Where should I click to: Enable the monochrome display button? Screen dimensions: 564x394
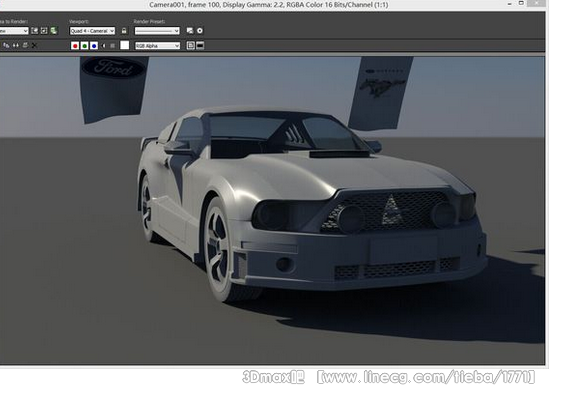pos(113,46)
